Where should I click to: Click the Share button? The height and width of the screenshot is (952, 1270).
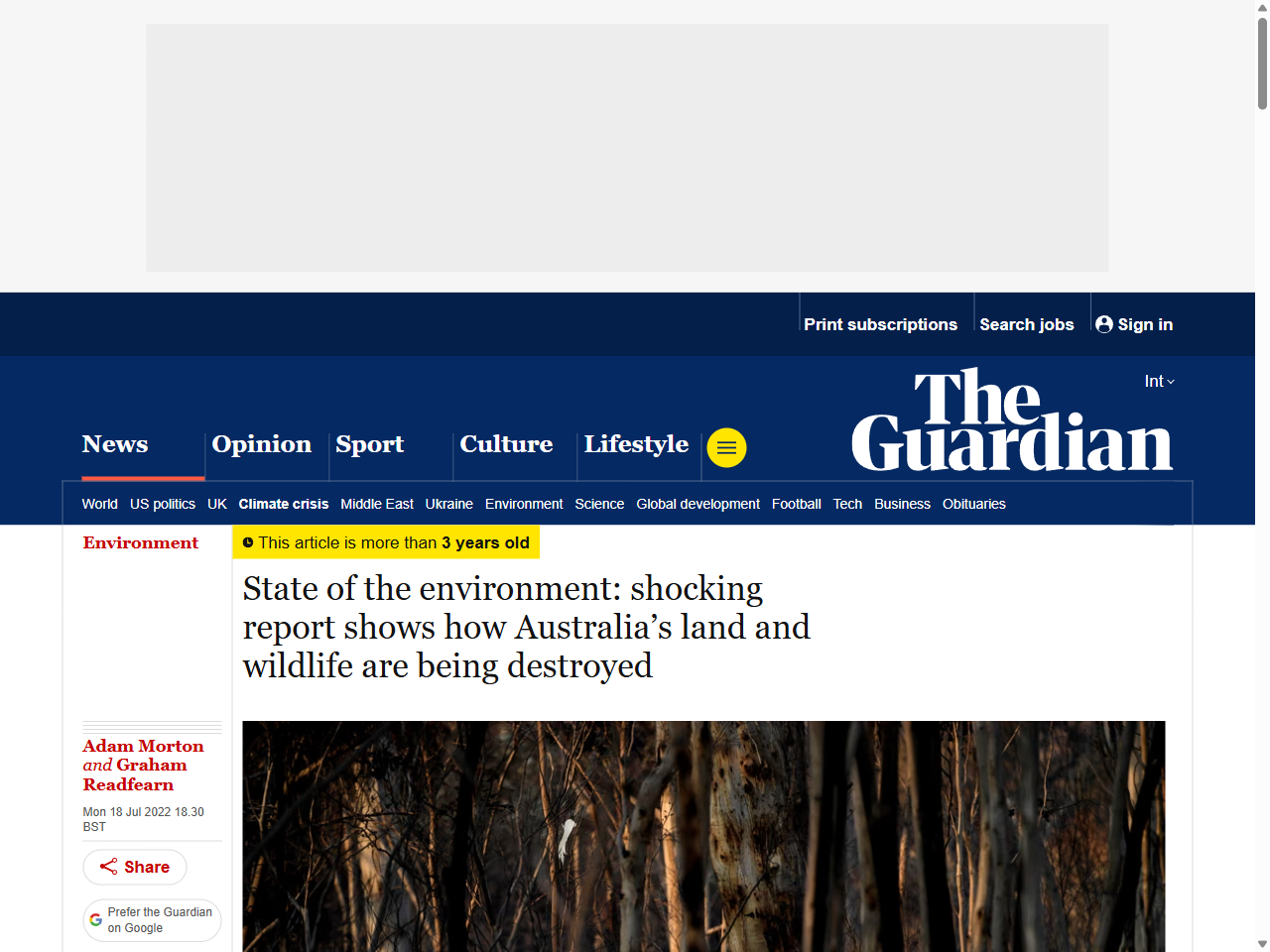[135, 867]
